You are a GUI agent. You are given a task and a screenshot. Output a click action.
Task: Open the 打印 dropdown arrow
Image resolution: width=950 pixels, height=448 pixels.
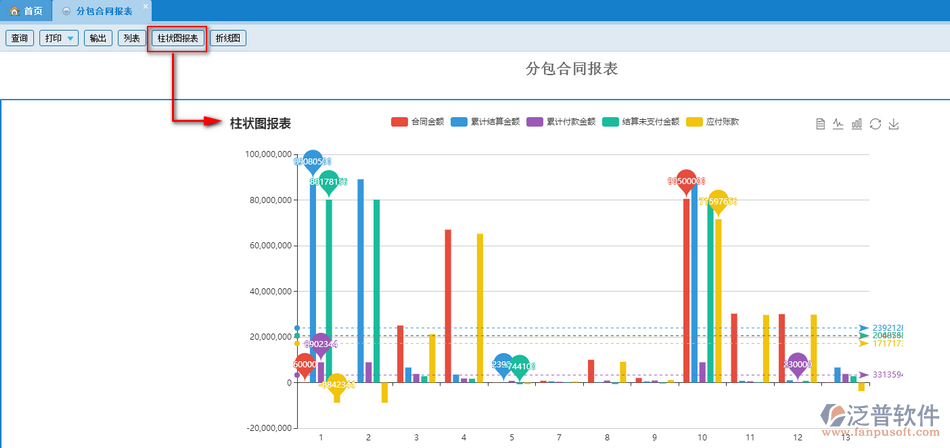[x=70, y=39]
